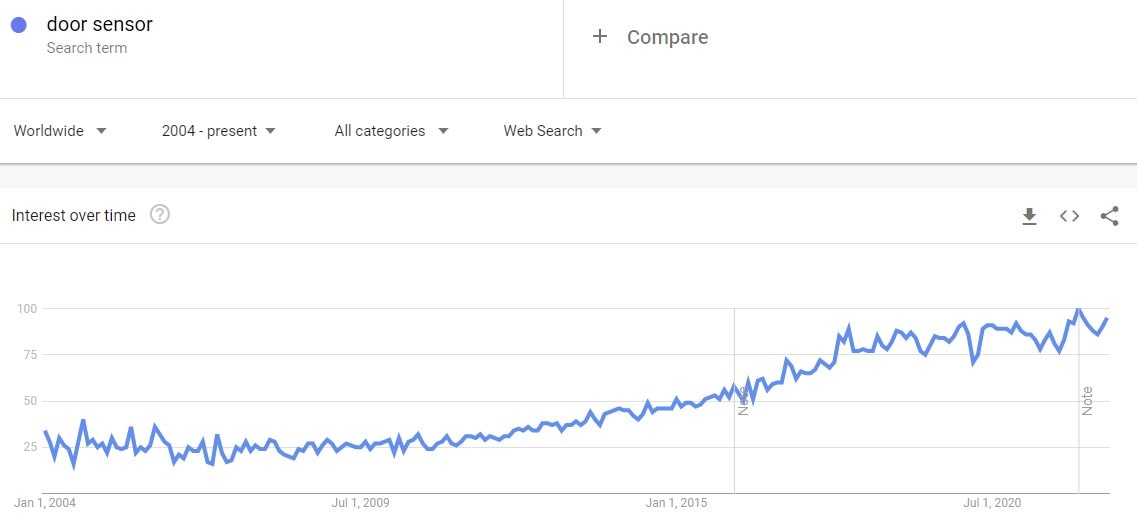Click the blue dot beside door sensor
Screen dimensions: 1137x526
click(x=19, y=25)
